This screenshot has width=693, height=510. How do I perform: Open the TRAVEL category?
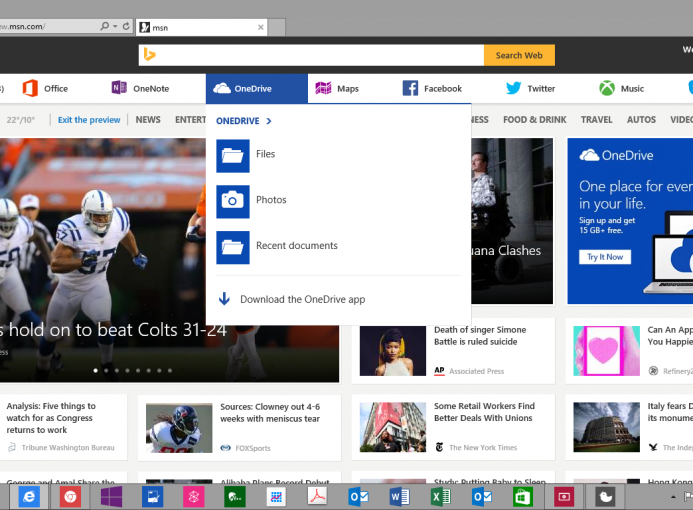coord(597,120)
